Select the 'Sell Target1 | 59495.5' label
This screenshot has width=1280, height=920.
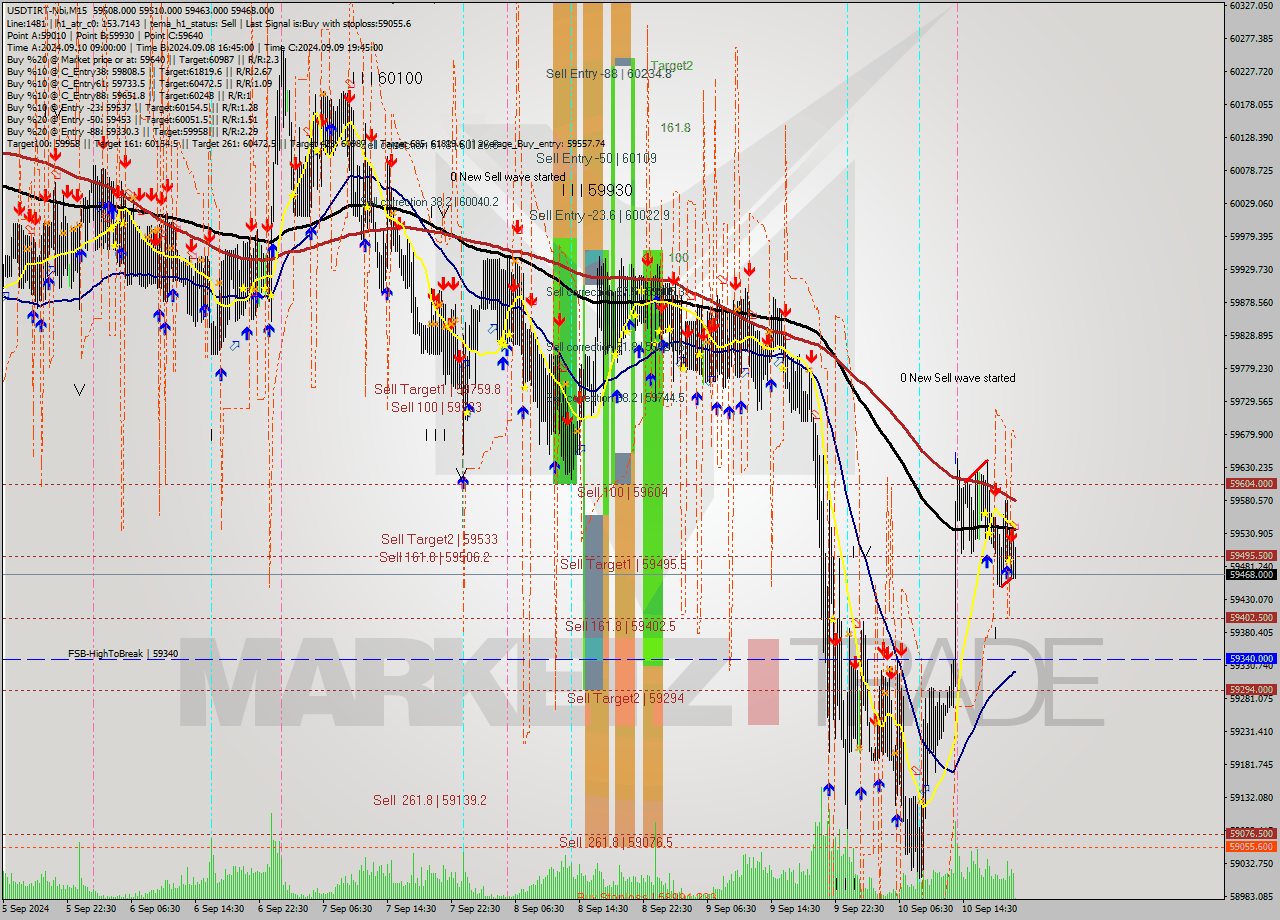tap(623, 564)
